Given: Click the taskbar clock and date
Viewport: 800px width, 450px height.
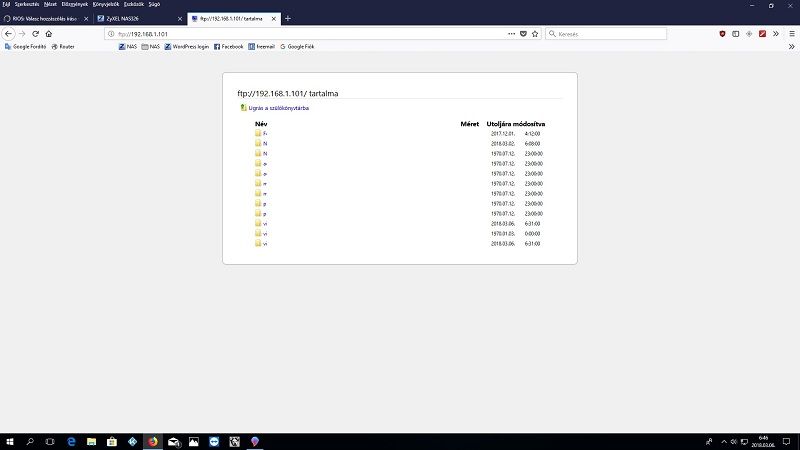Looking at the screenshot, I should pos(763,441).
